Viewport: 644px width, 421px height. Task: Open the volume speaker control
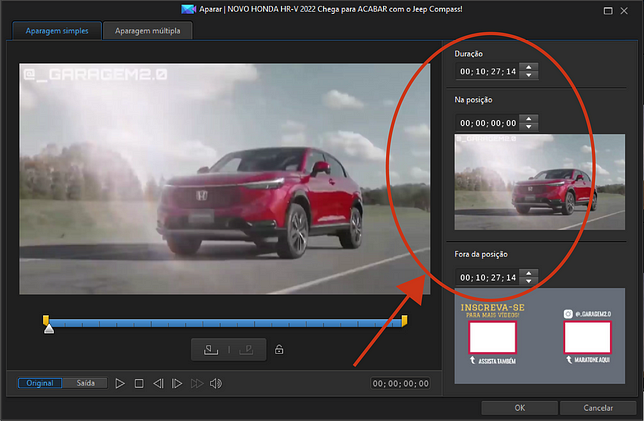(216, 384)
